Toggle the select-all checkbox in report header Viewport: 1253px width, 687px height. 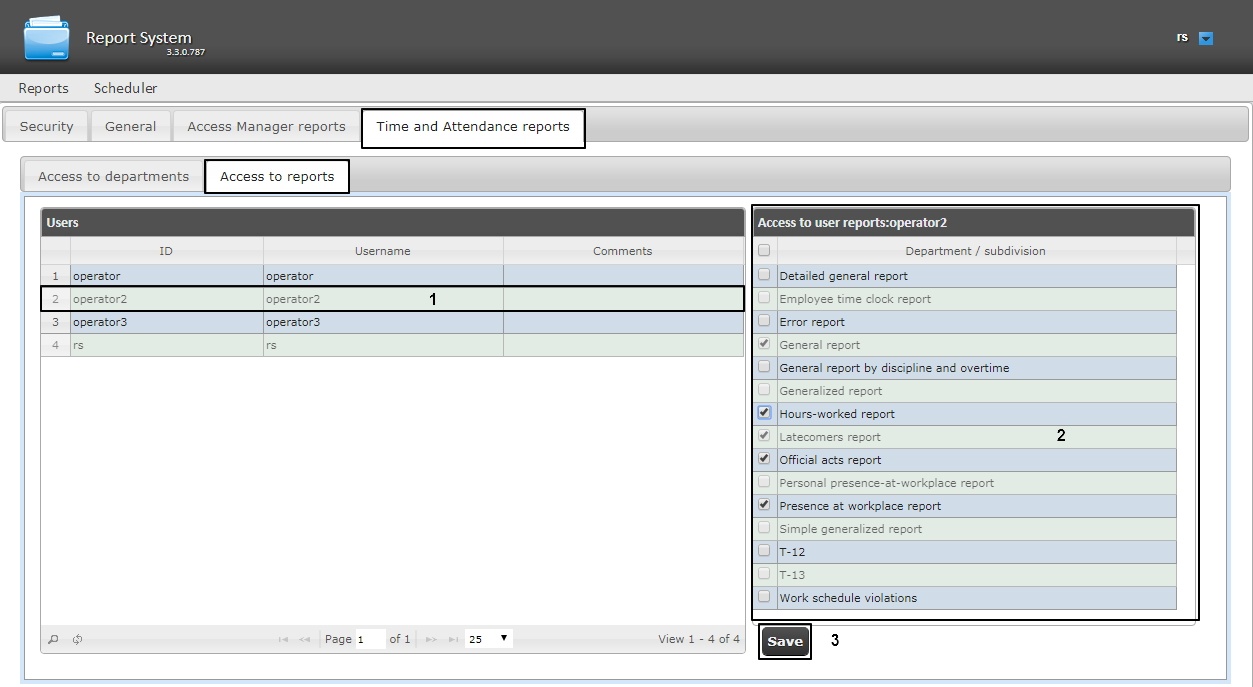coord(765,251)
